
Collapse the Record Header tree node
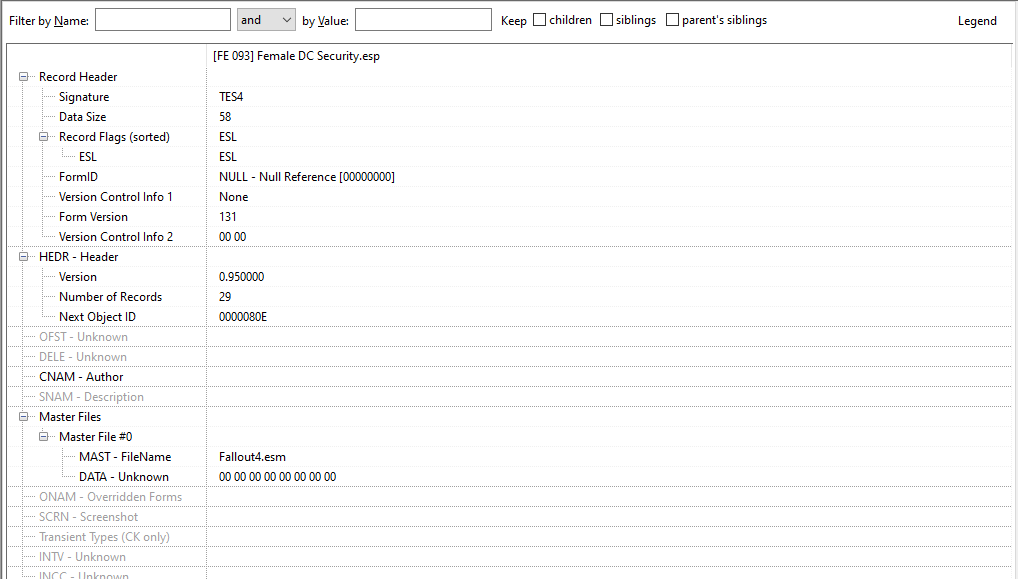pyautogui.click(x=24, y=77)
